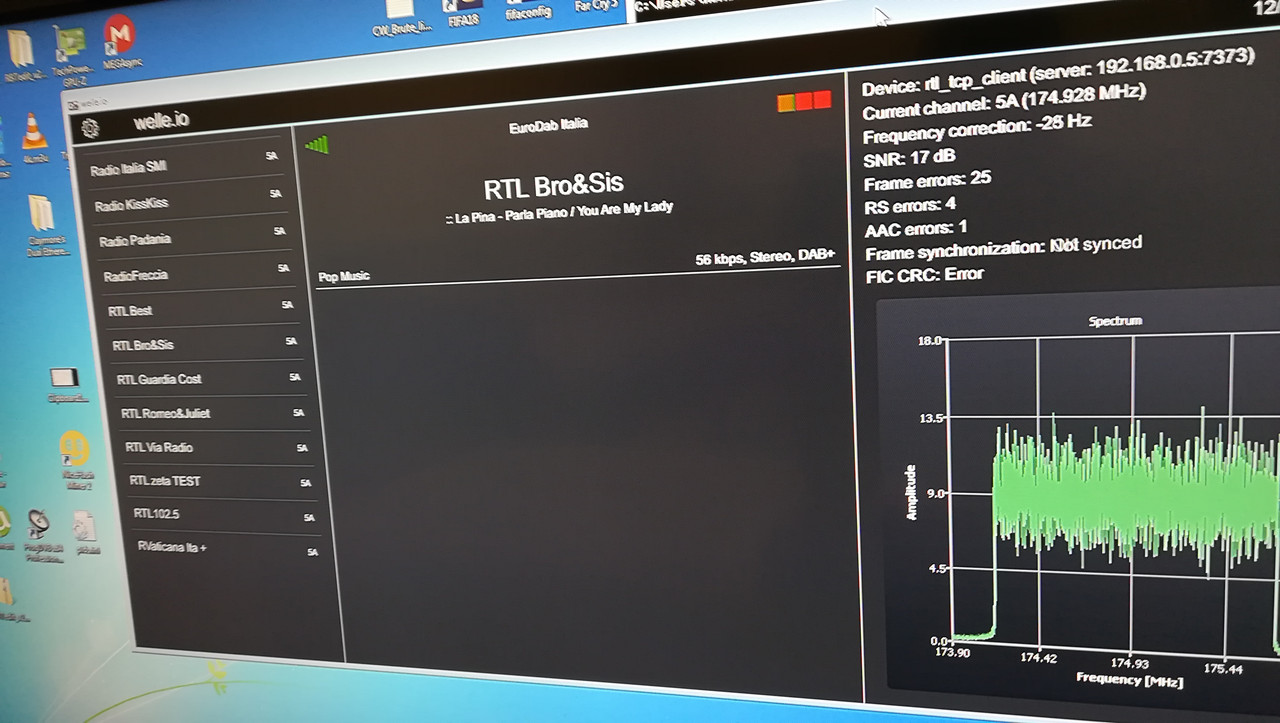Click the welle.io title in header bar
The image size is (1280, 723).
(x=161, y=121)
